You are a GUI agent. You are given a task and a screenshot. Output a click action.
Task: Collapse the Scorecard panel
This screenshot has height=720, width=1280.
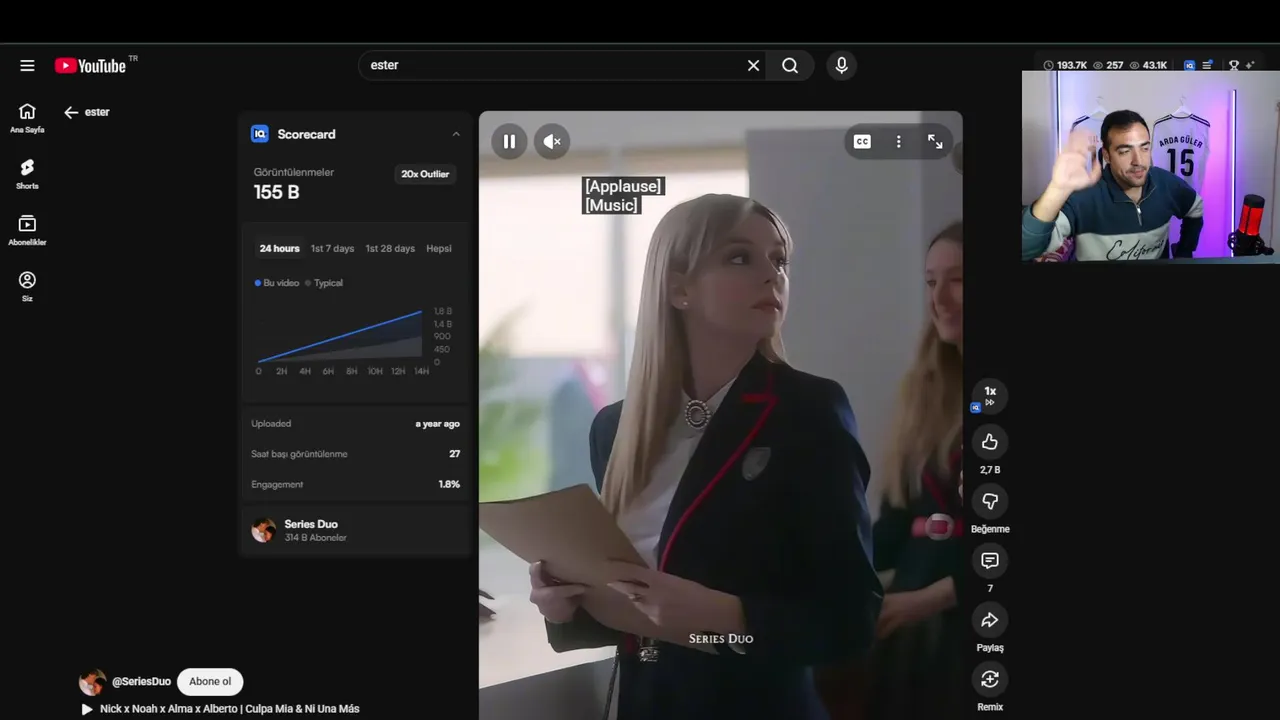click(456, 134)
